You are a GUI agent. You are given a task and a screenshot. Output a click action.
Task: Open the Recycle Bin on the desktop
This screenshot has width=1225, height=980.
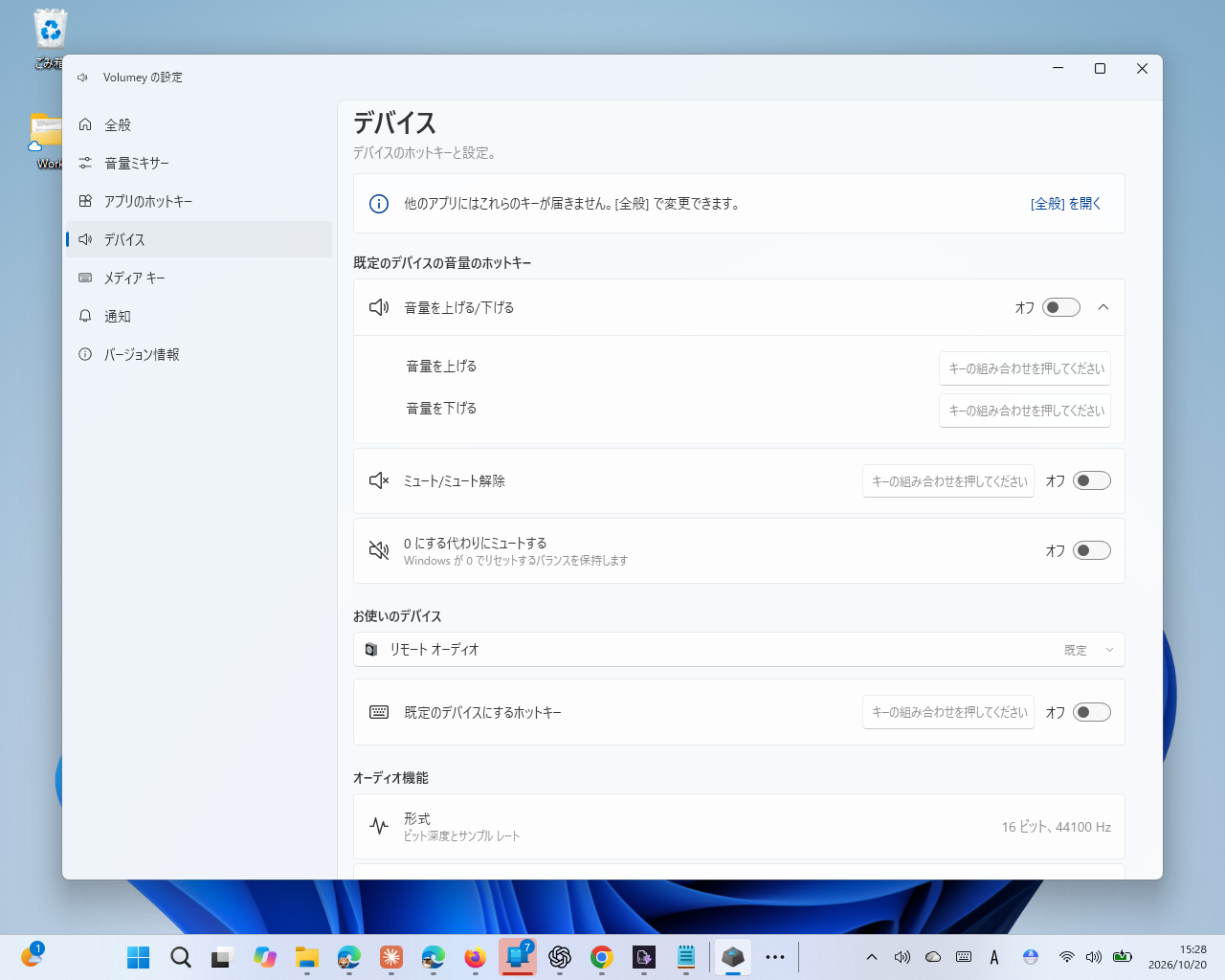point(50,38)
